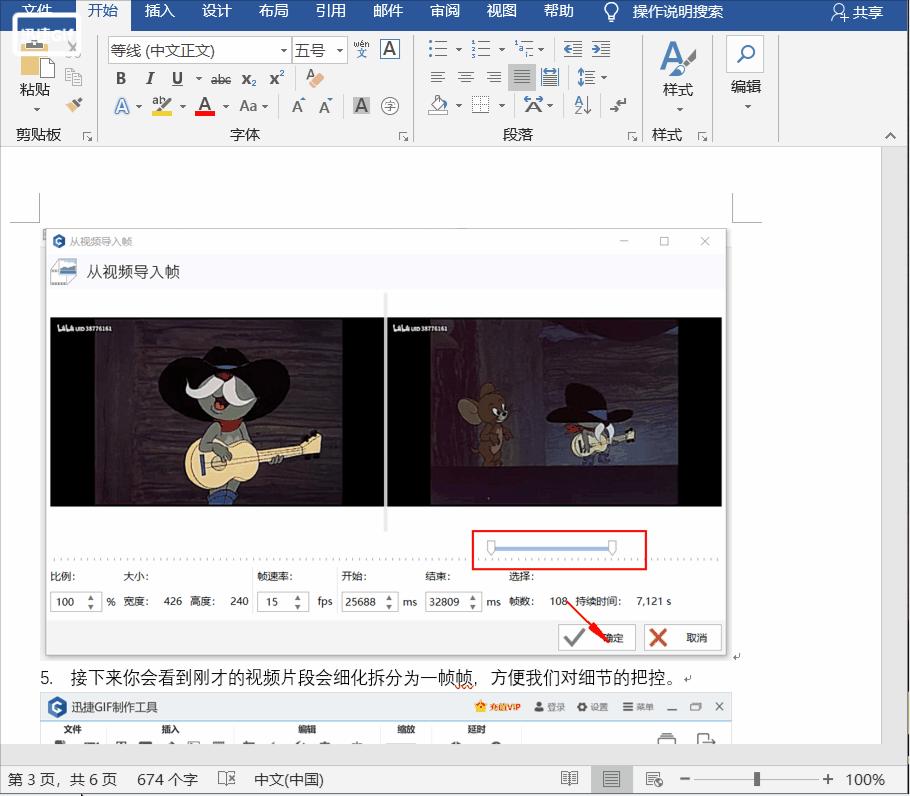Click the strikethrough button
This screenshot has width=910, height=796.
click(221, 78)
